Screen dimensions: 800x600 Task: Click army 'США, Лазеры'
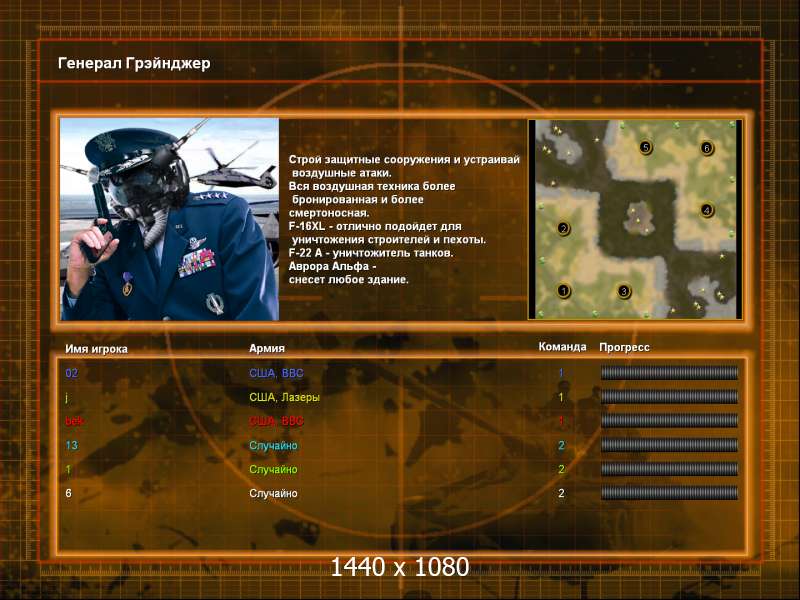coord(284,397)
